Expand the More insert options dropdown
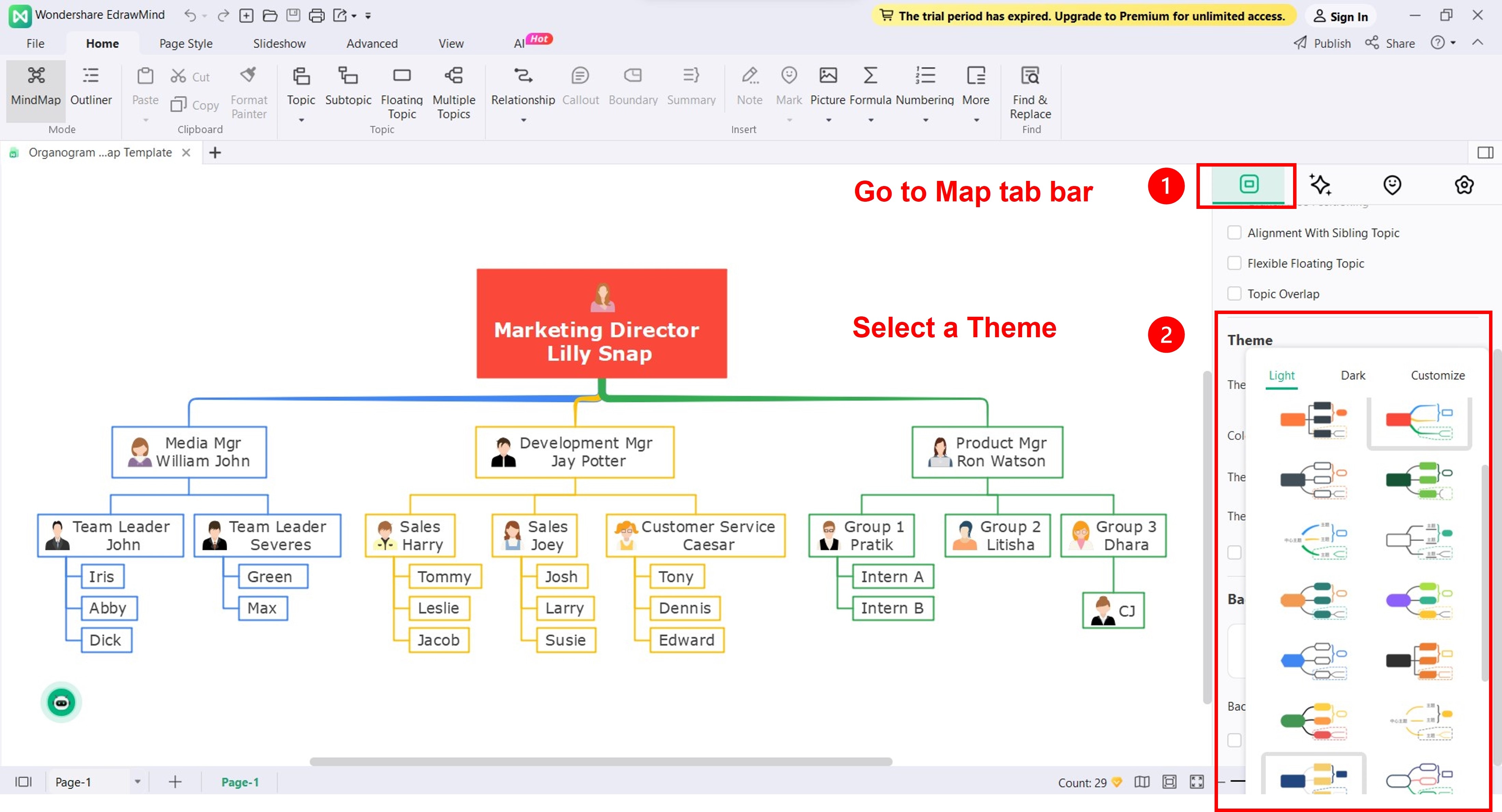This screenshot has height=812, width=1502. 976,121
